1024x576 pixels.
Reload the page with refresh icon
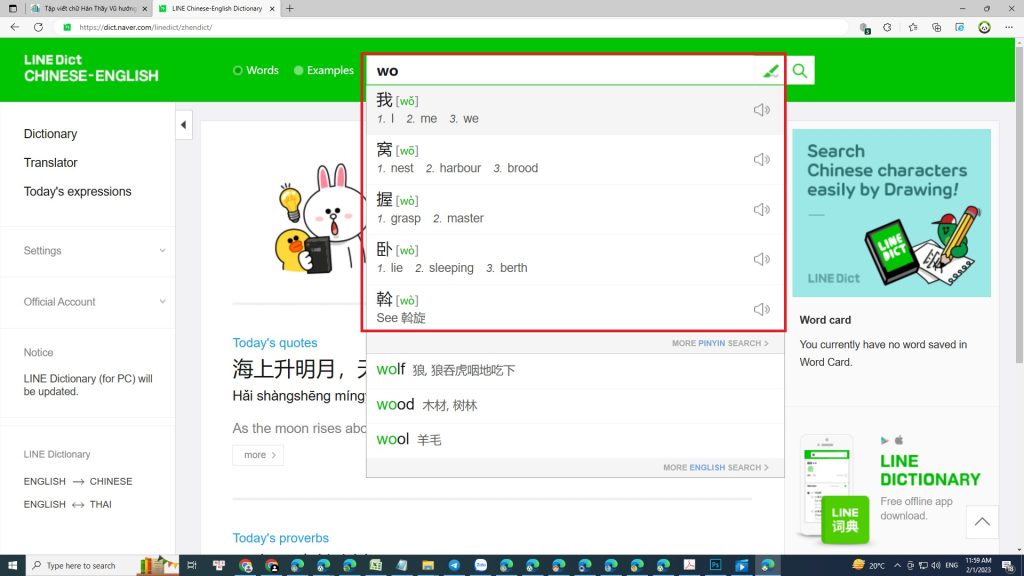tap(38, 27)
